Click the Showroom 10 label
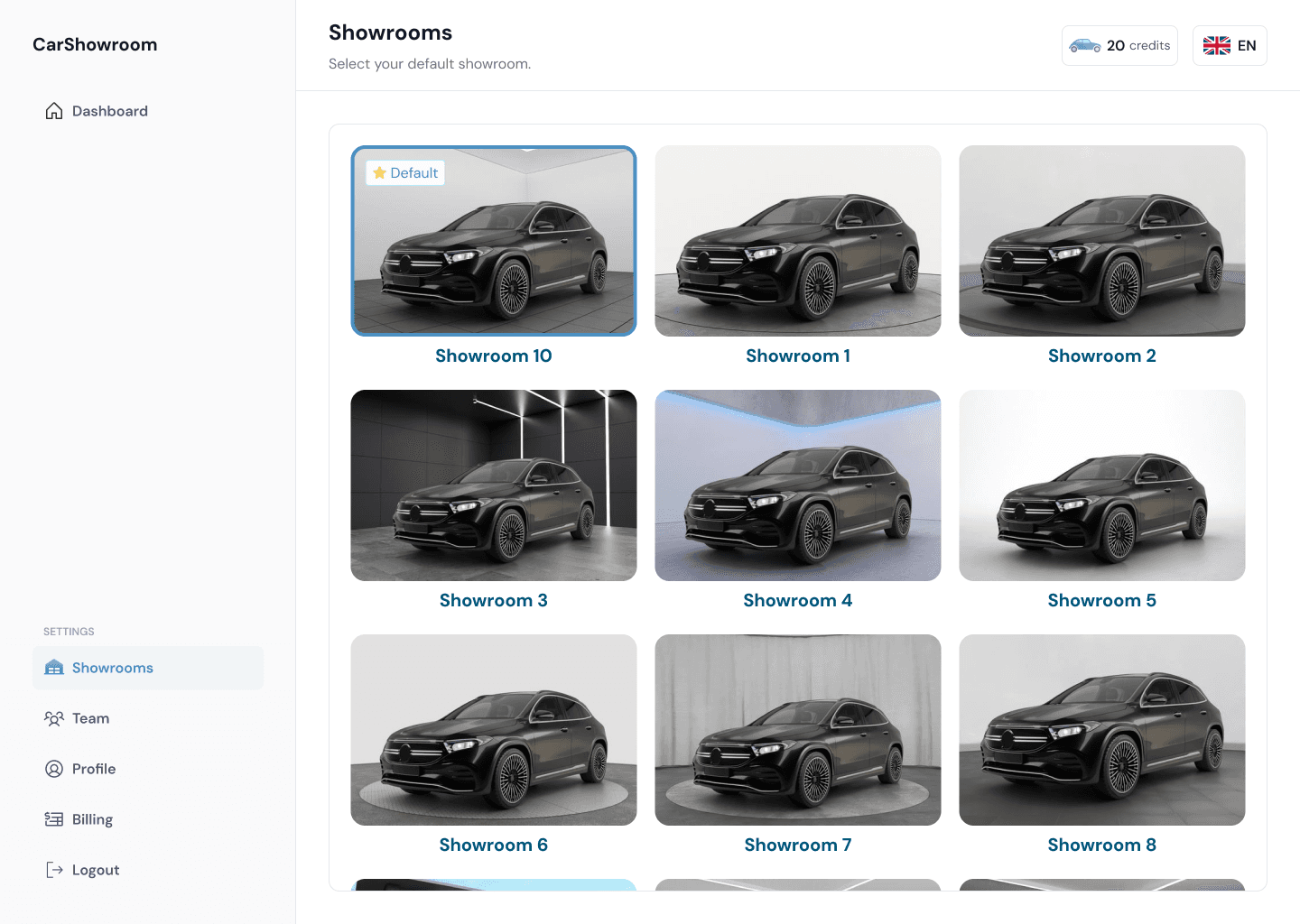The height and width of the screenshot is (924, 1300). pyautogui.click(x=494, y=356)
